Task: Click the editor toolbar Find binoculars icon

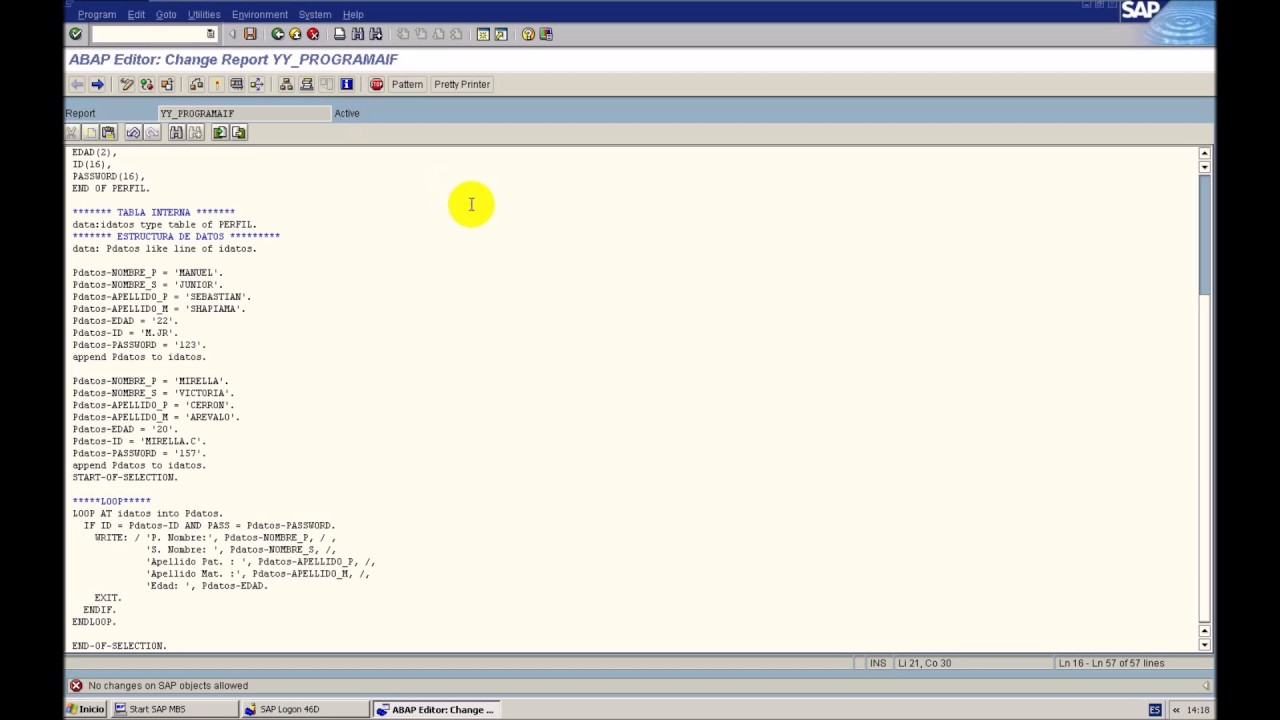Action: point(176,132)
